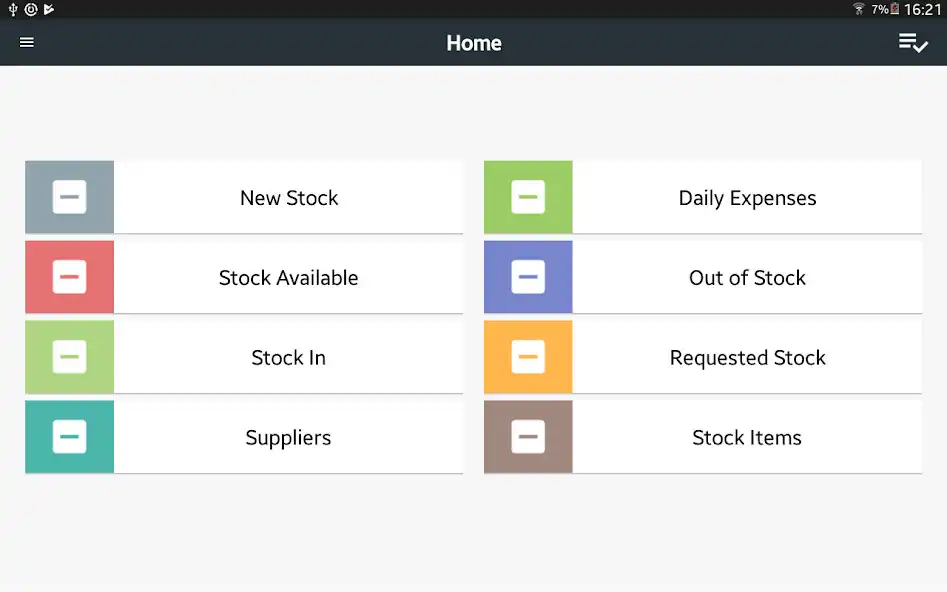Open the Stock Available section
This screenshot has width=947, height=592.
[x=288, y=278]
